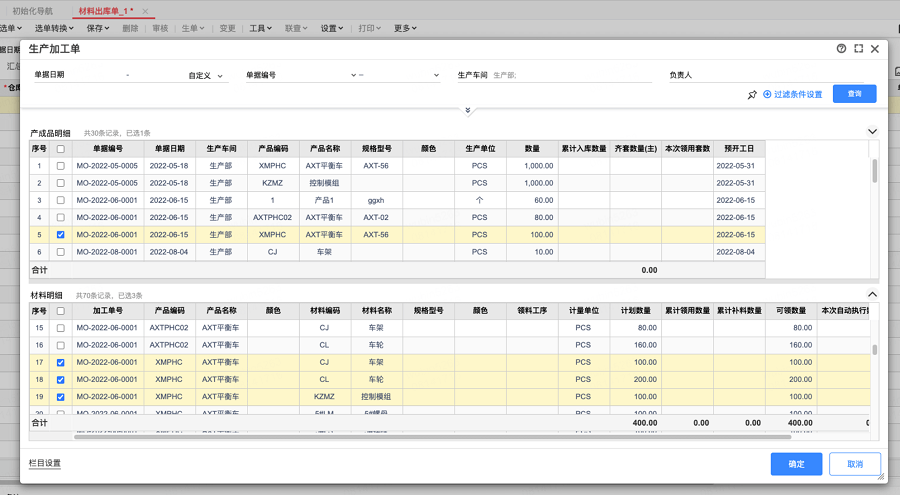Screen dimensions: 900x495
Task: Click the 确定 confirm button
Action: [796, 464]
